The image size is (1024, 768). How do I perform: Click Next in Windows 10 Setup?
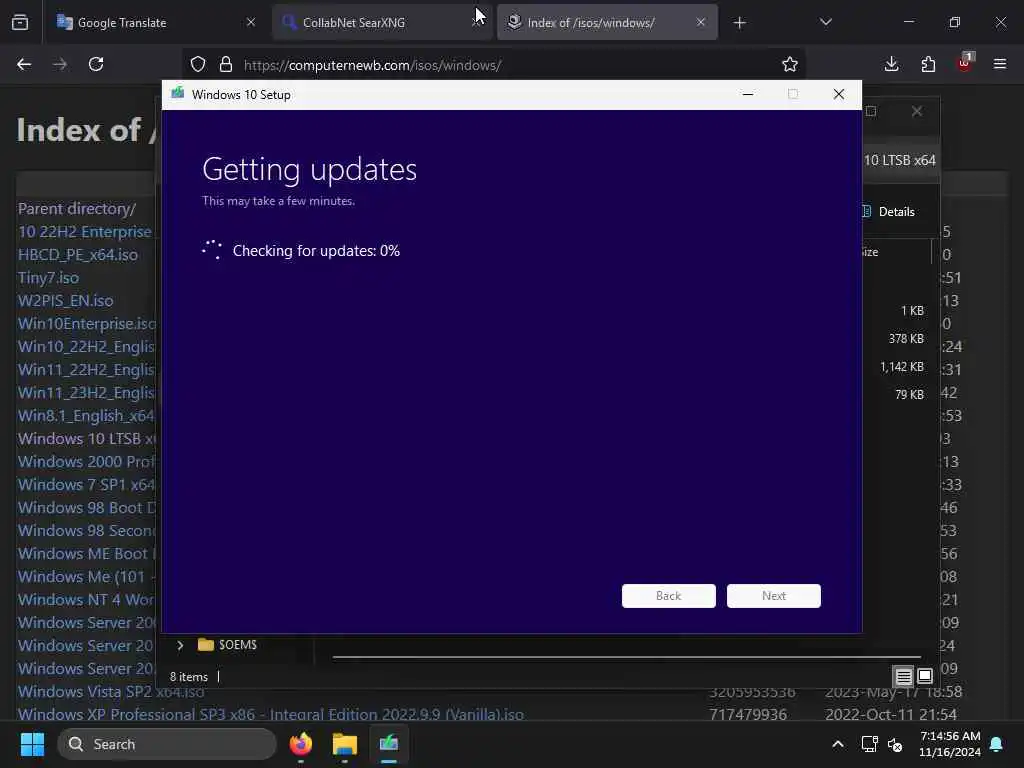774,596
